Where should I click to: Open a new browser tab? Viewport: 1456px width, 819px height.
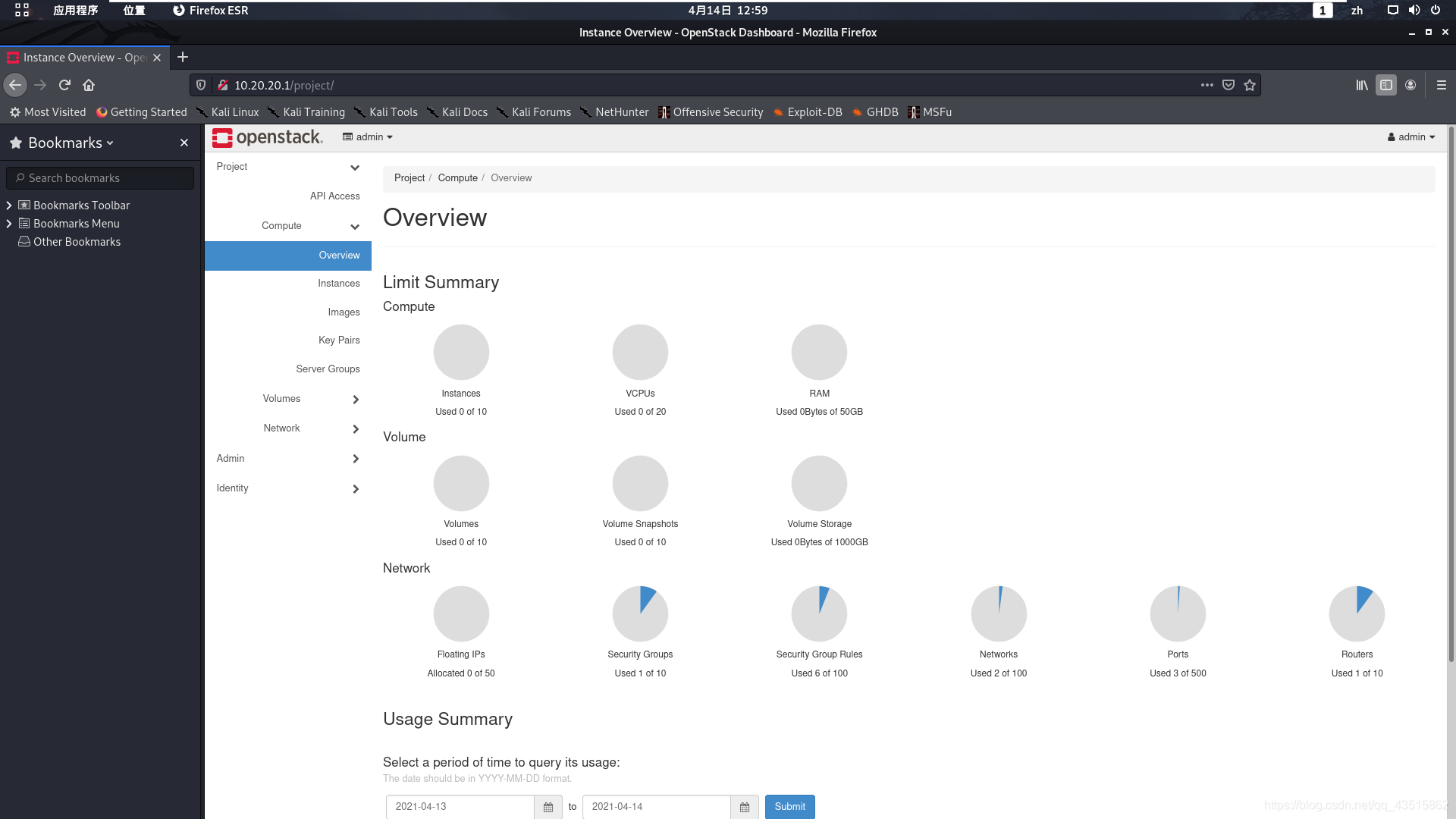183,57
